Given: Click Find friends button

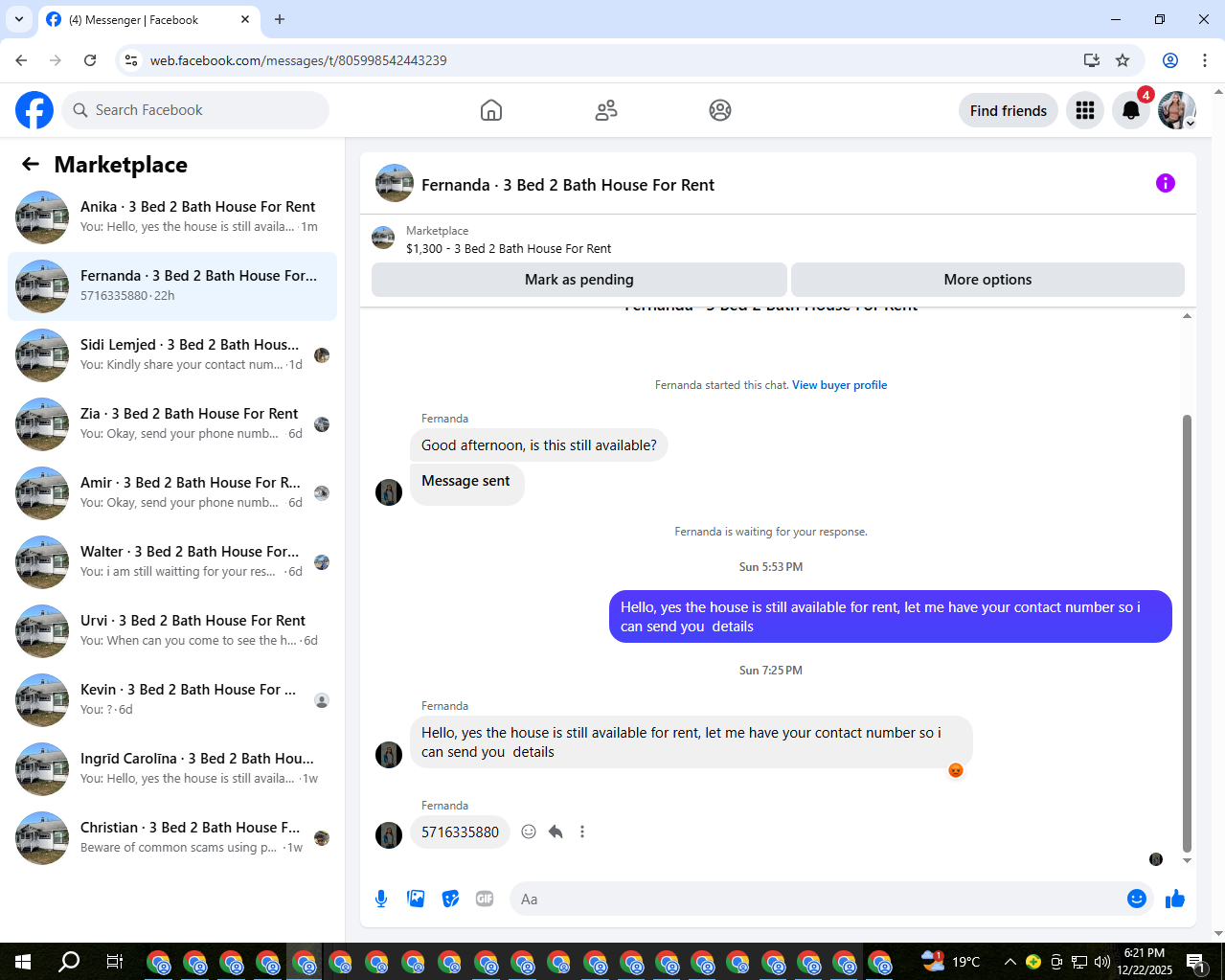Looking at the screenshot, I should [1009, 110].
